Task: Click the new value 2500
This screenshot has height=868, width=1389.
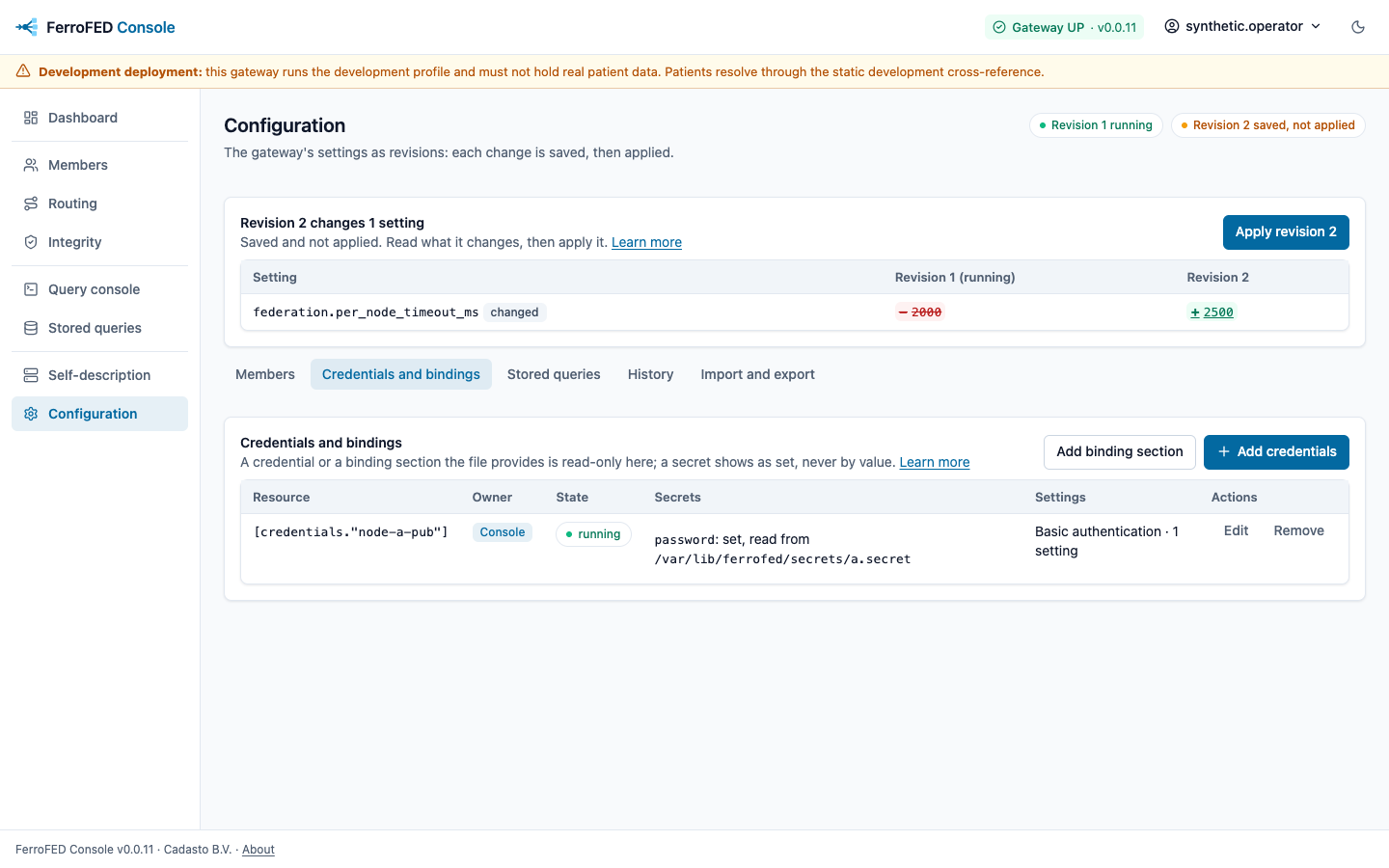Action: [1212, 312]
